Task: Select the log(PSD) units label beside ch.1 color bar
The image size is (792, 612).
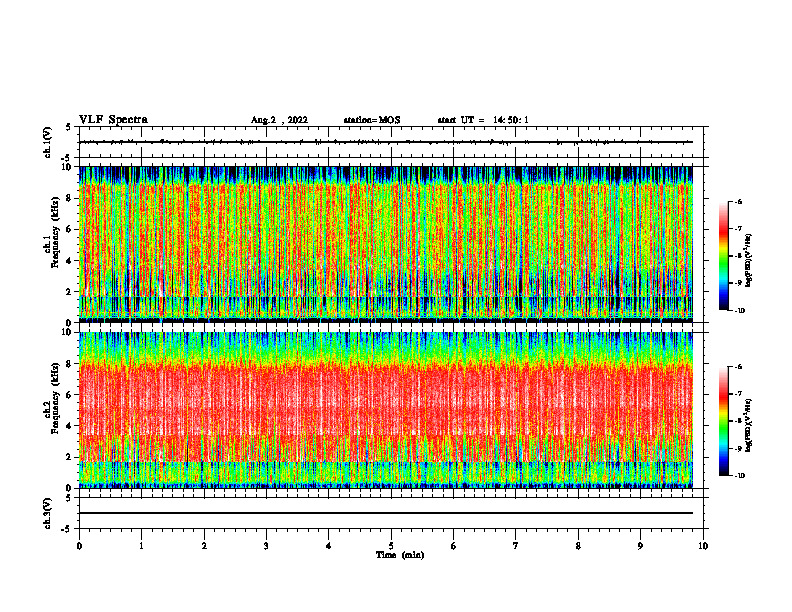Action: (x=749, y=260)
